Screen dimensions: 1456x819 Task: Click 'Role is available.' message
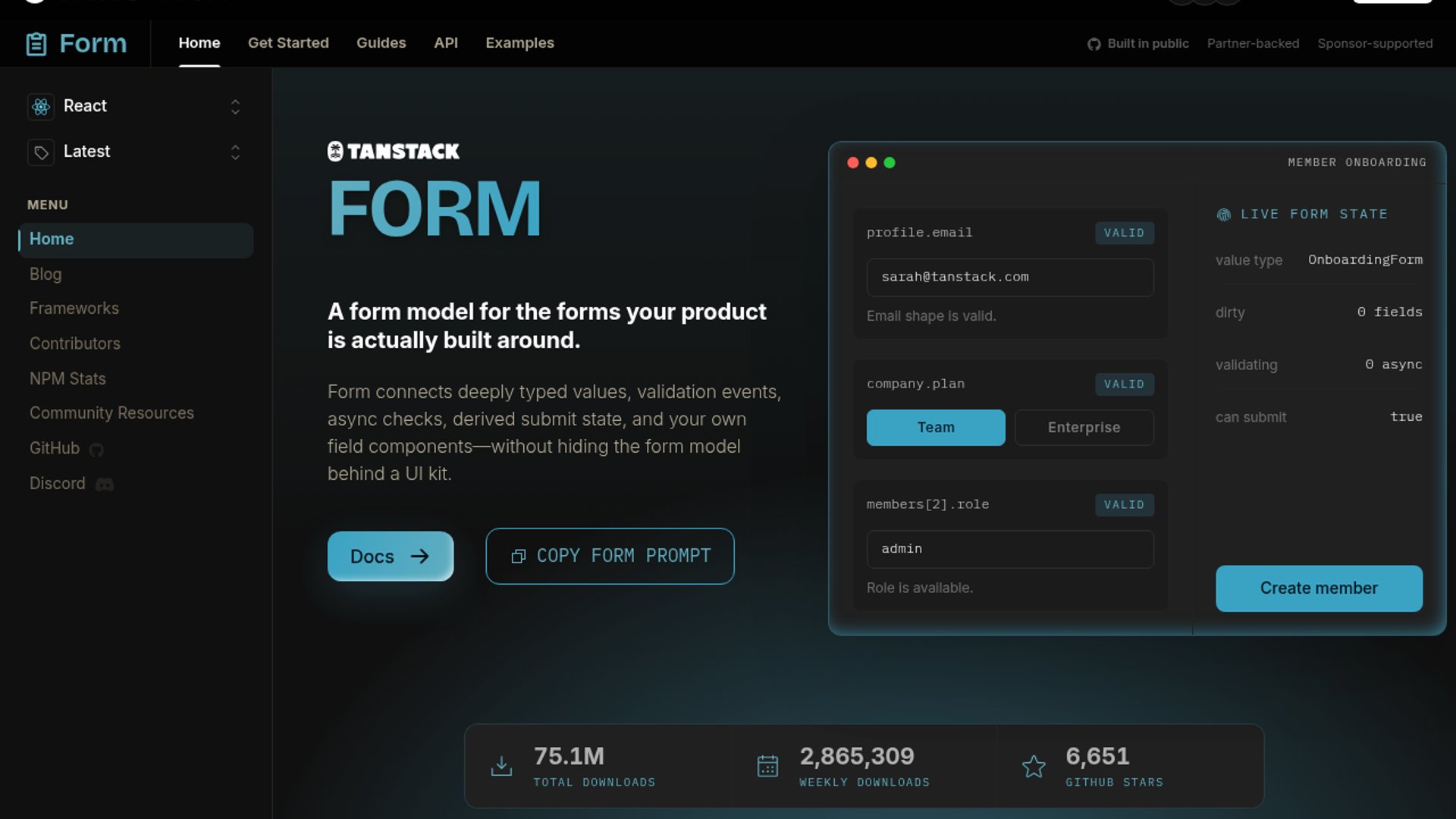pyautogui.click(x=920, y=588)
